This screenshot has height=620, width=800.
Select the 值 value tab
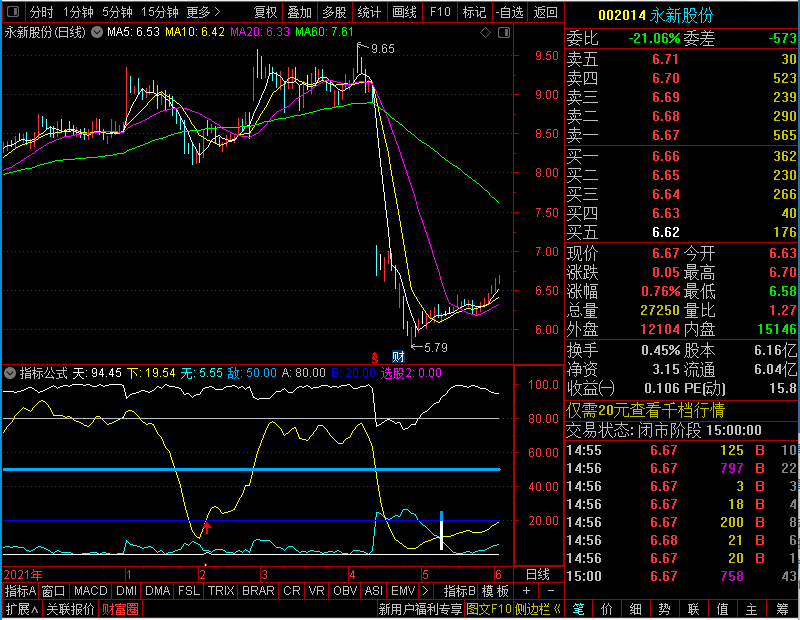click(722, 609)
